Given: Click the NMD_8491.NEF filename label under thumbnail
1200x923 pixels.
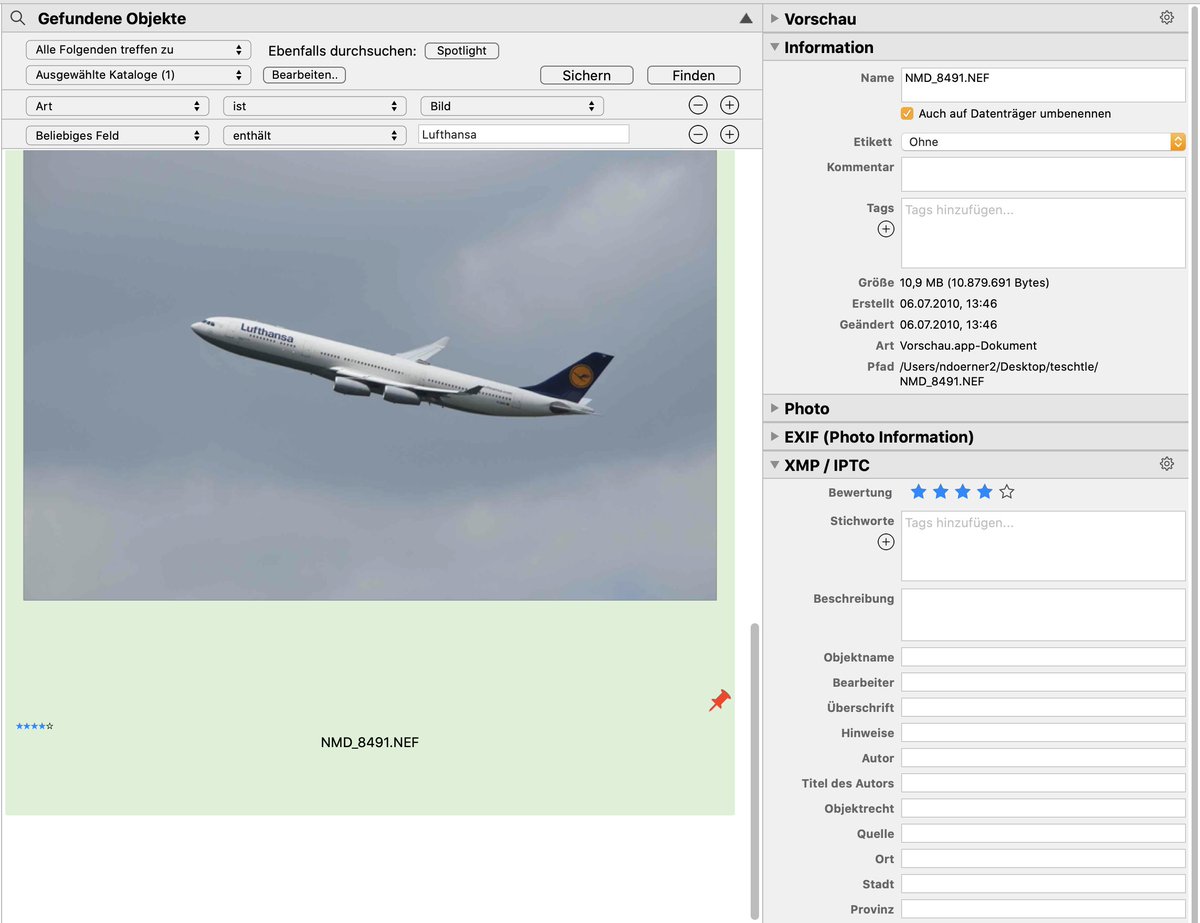Looking at the screenshot, I should coord(369,743).
